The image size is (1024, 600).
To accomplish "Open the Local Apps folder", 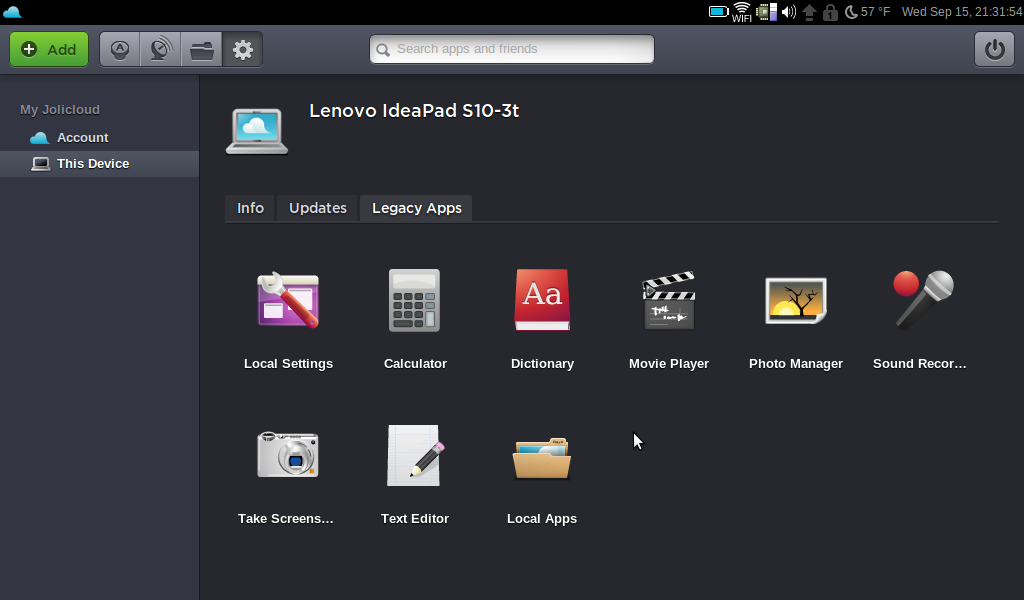I will coord(542,455).
